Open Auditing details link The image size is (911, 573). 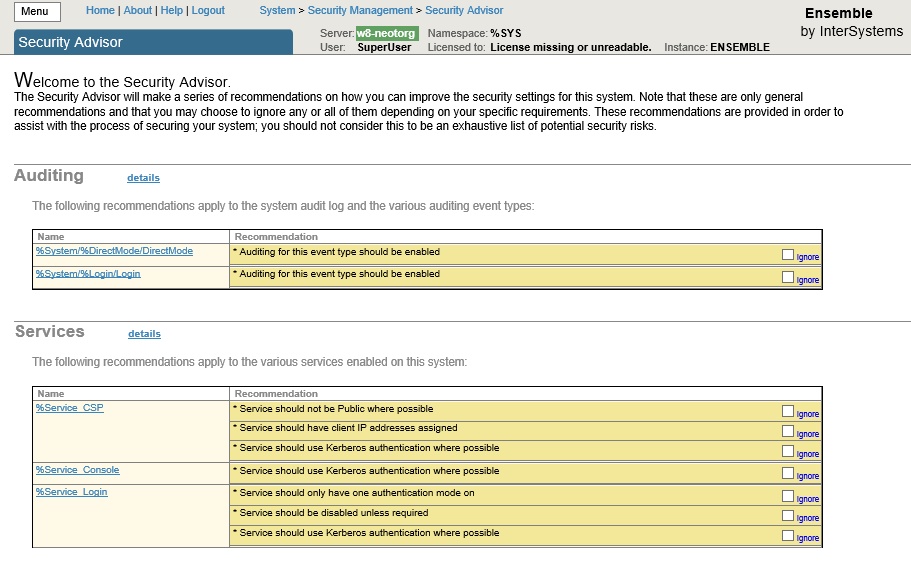click(x=144, y=178)
